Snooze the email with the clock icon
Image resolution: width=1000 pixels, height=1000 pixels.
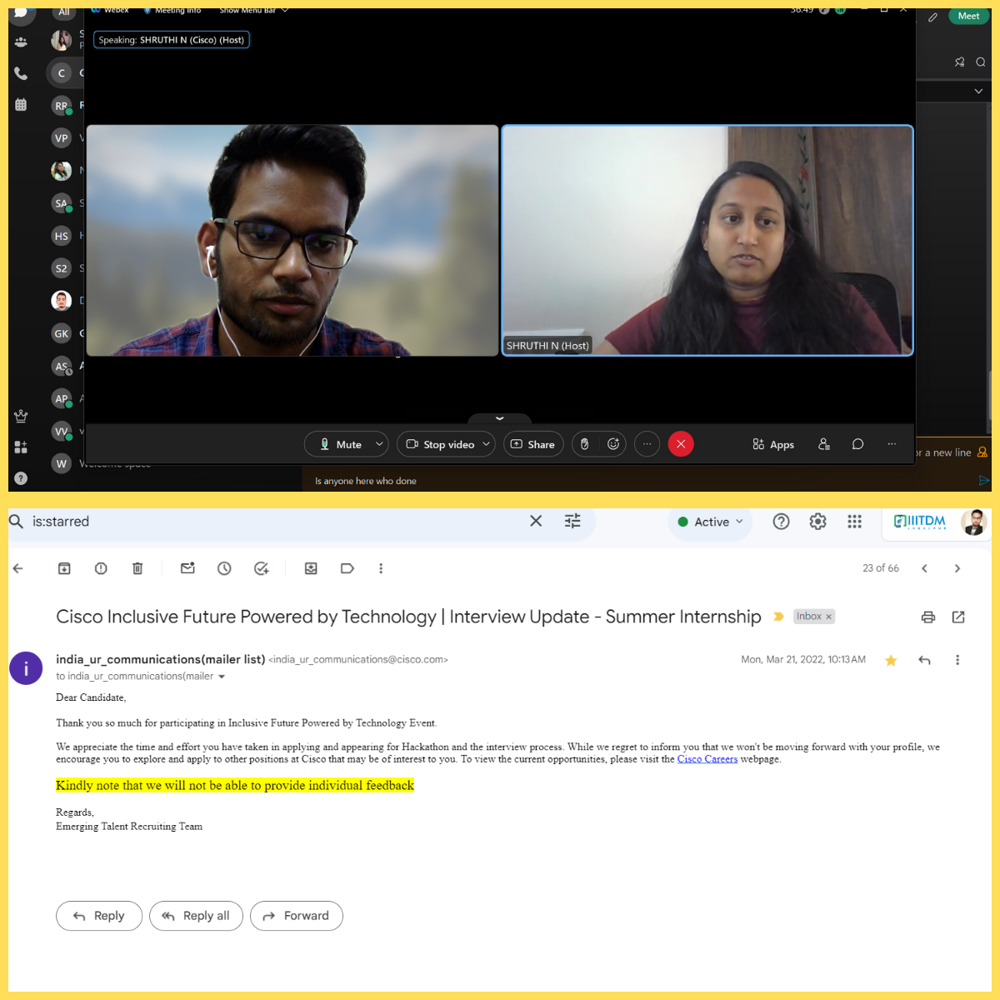[224, 568]
